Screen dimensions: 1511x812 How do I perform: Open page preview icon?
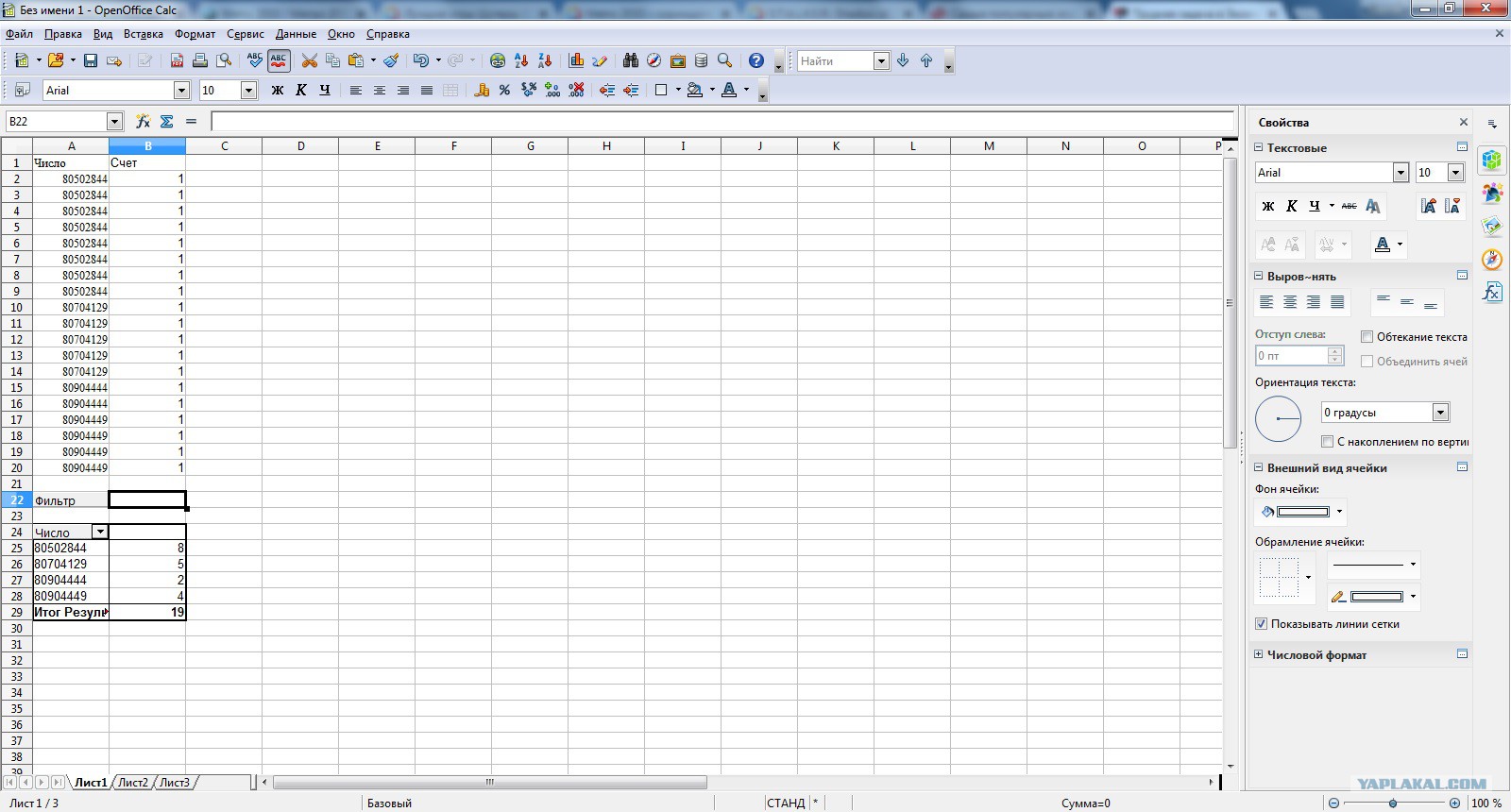(x=224, y=60)
